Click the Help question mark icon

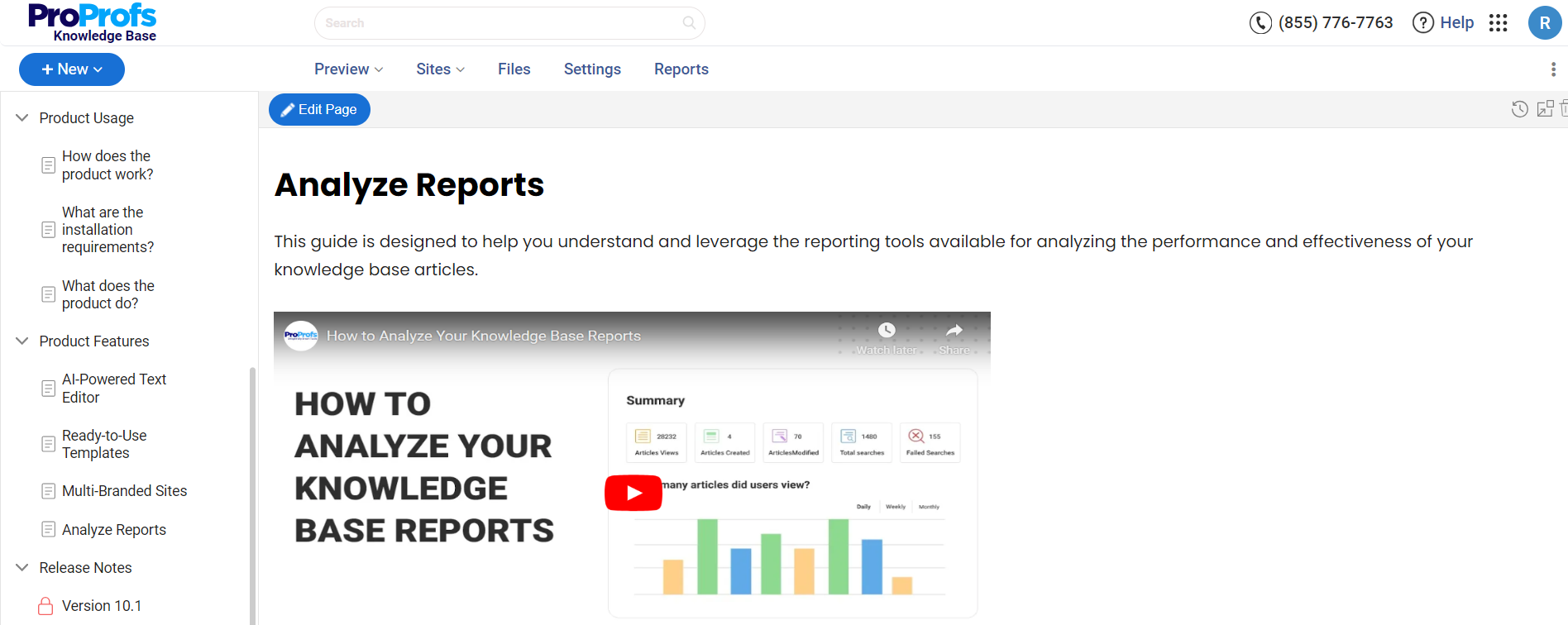click(1422, 23)
